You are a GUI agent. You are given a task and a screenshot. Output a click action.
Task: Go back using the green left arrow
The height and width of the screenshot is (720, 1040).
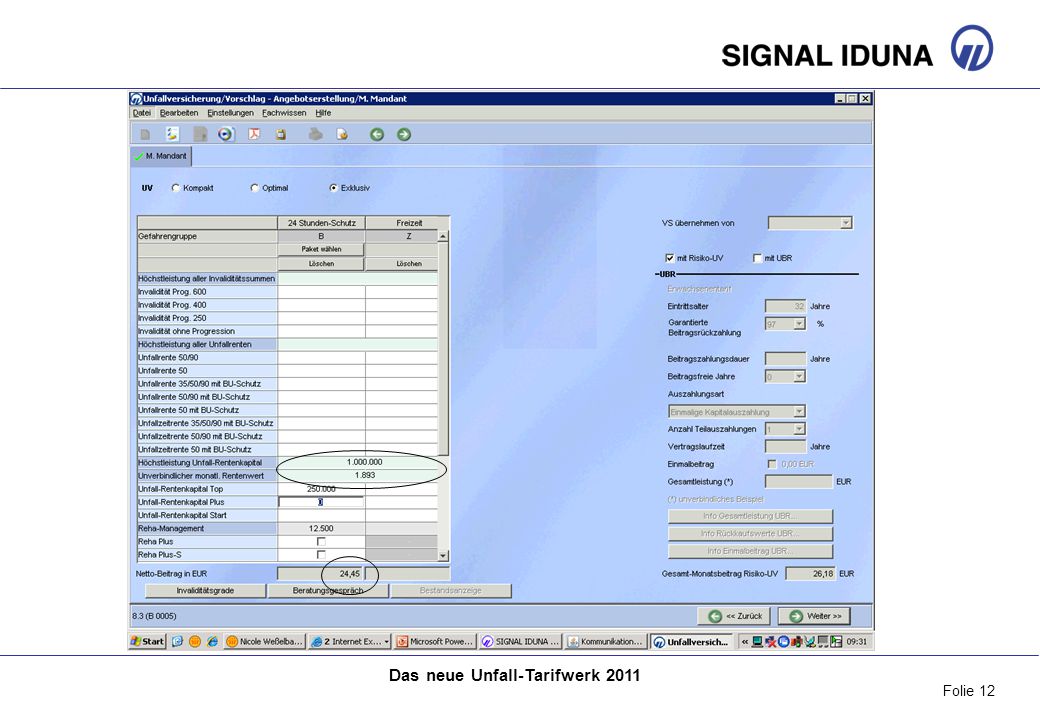tap(377, 135)
